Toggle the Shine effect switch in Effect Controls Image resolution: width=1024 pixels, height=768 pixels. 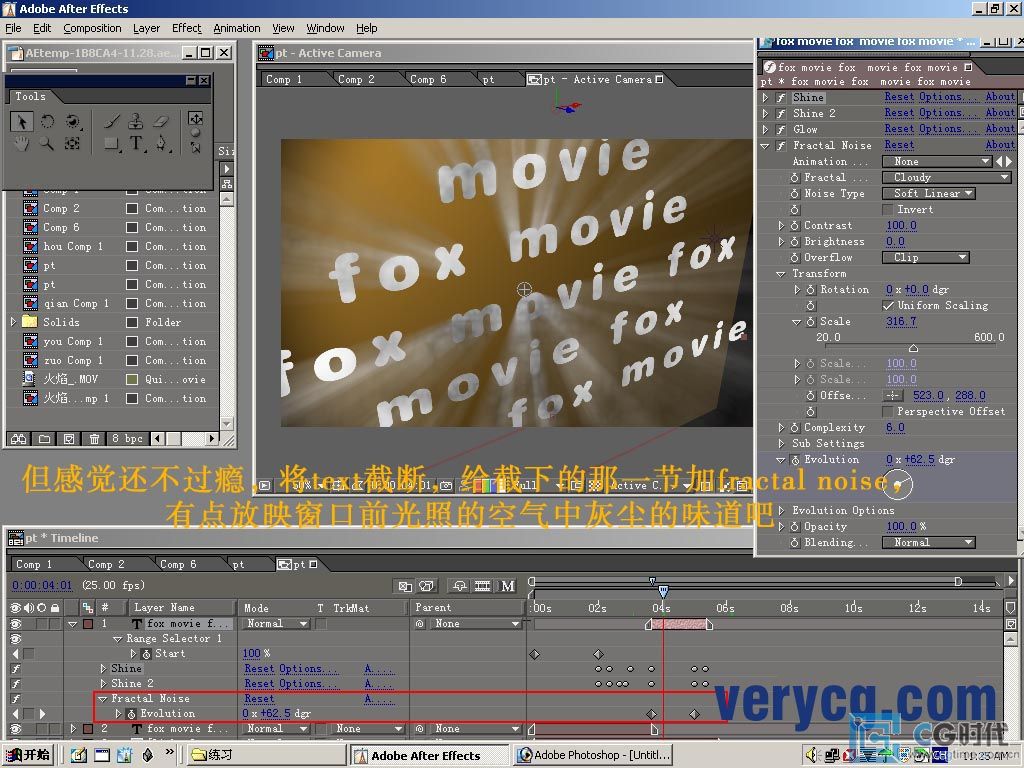(780, 97)
